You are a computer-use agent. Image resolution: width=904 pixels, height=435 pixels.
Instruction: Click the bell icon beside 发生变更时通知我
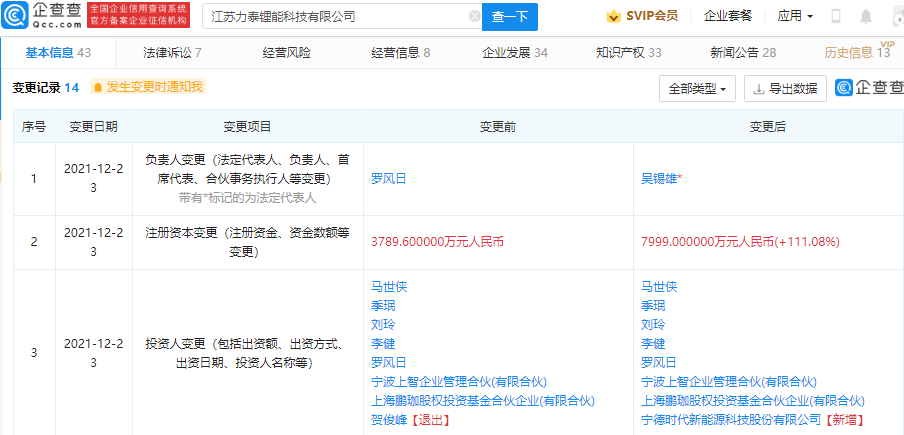[98, 88]
